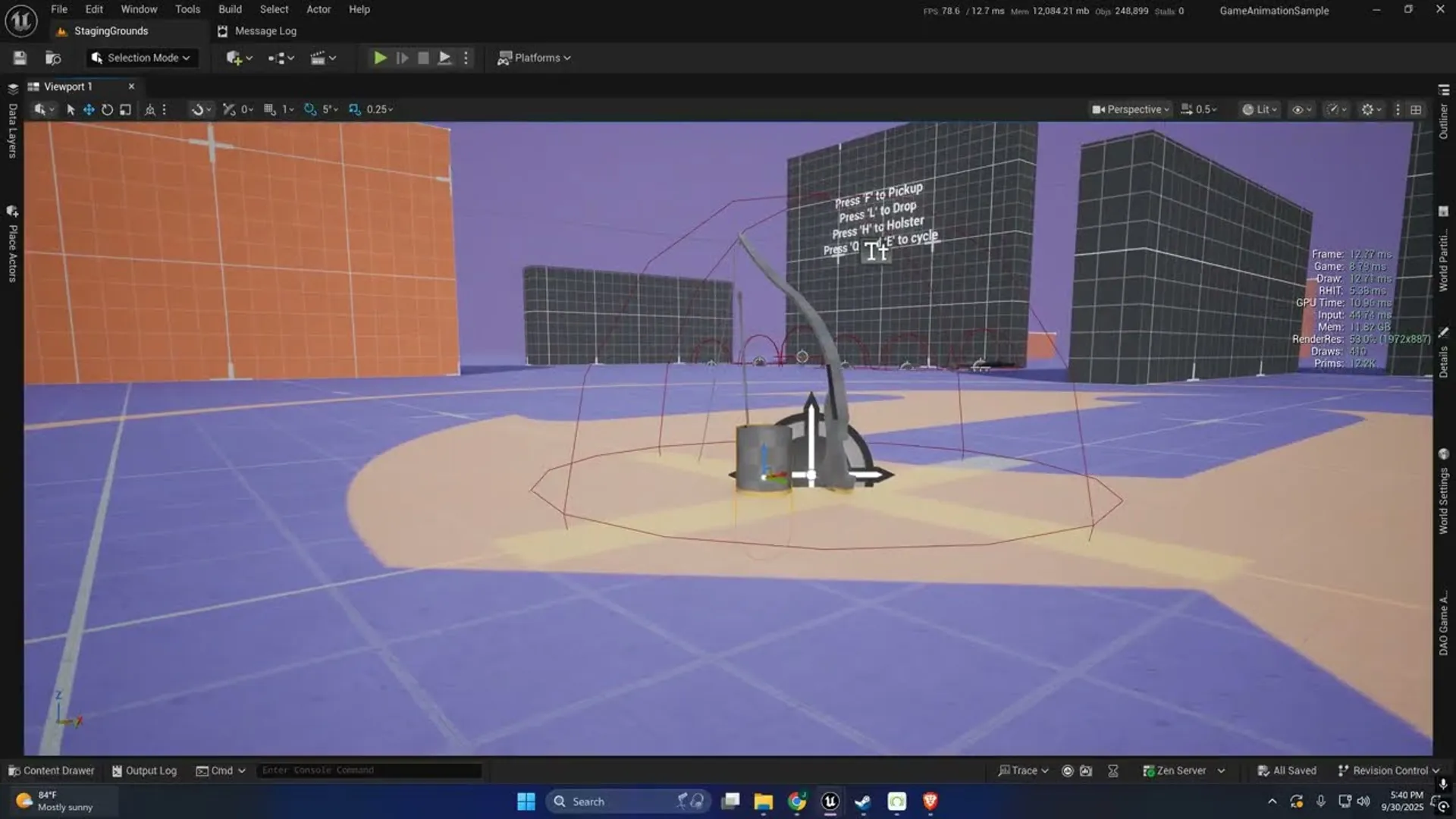Select the Move transform tool
The image size is (1456, 819).
[x=88, y=109]
